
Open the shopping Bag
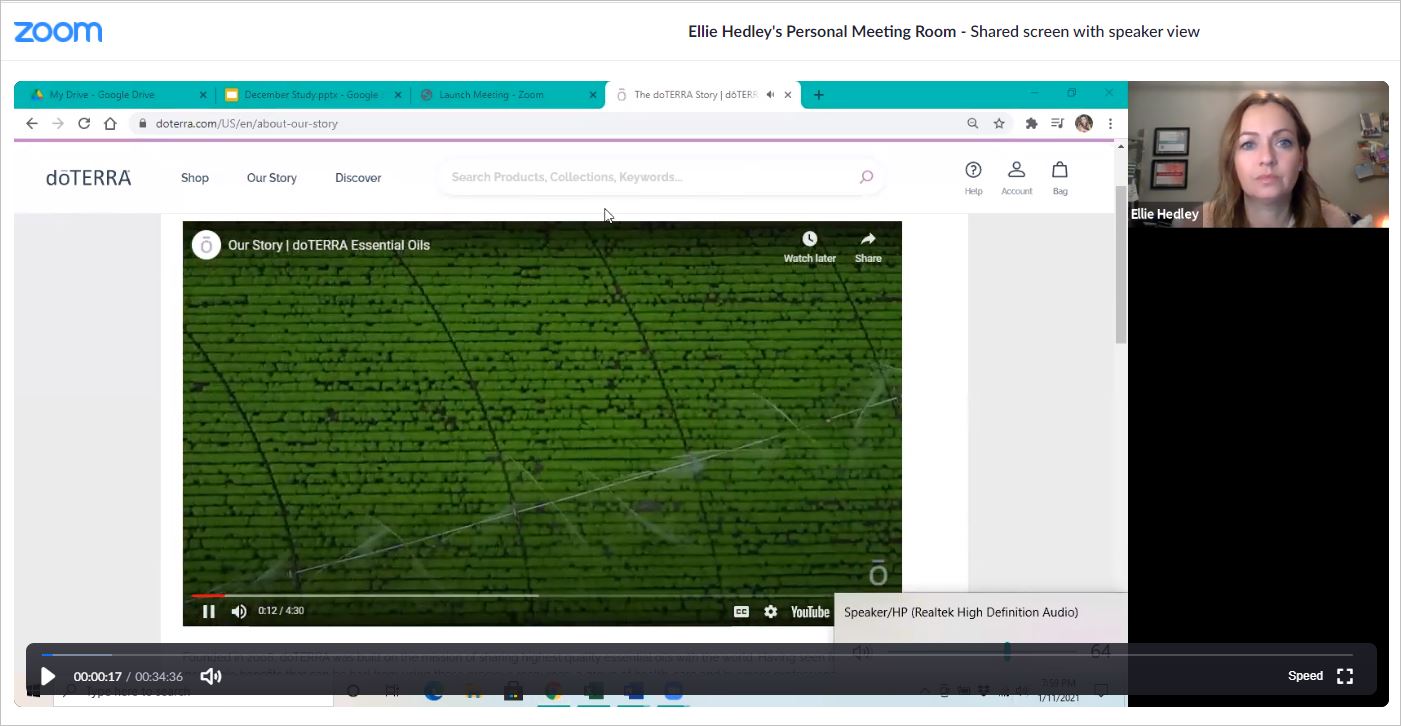coord(1060,170)
